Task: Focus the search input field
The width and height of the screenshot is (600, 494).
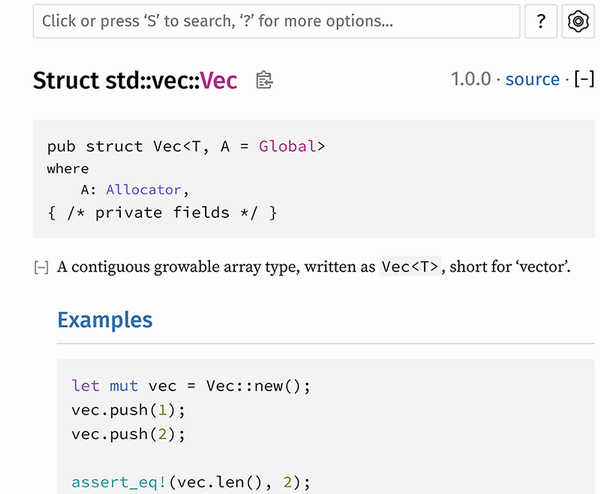Action: pos(276,21)
